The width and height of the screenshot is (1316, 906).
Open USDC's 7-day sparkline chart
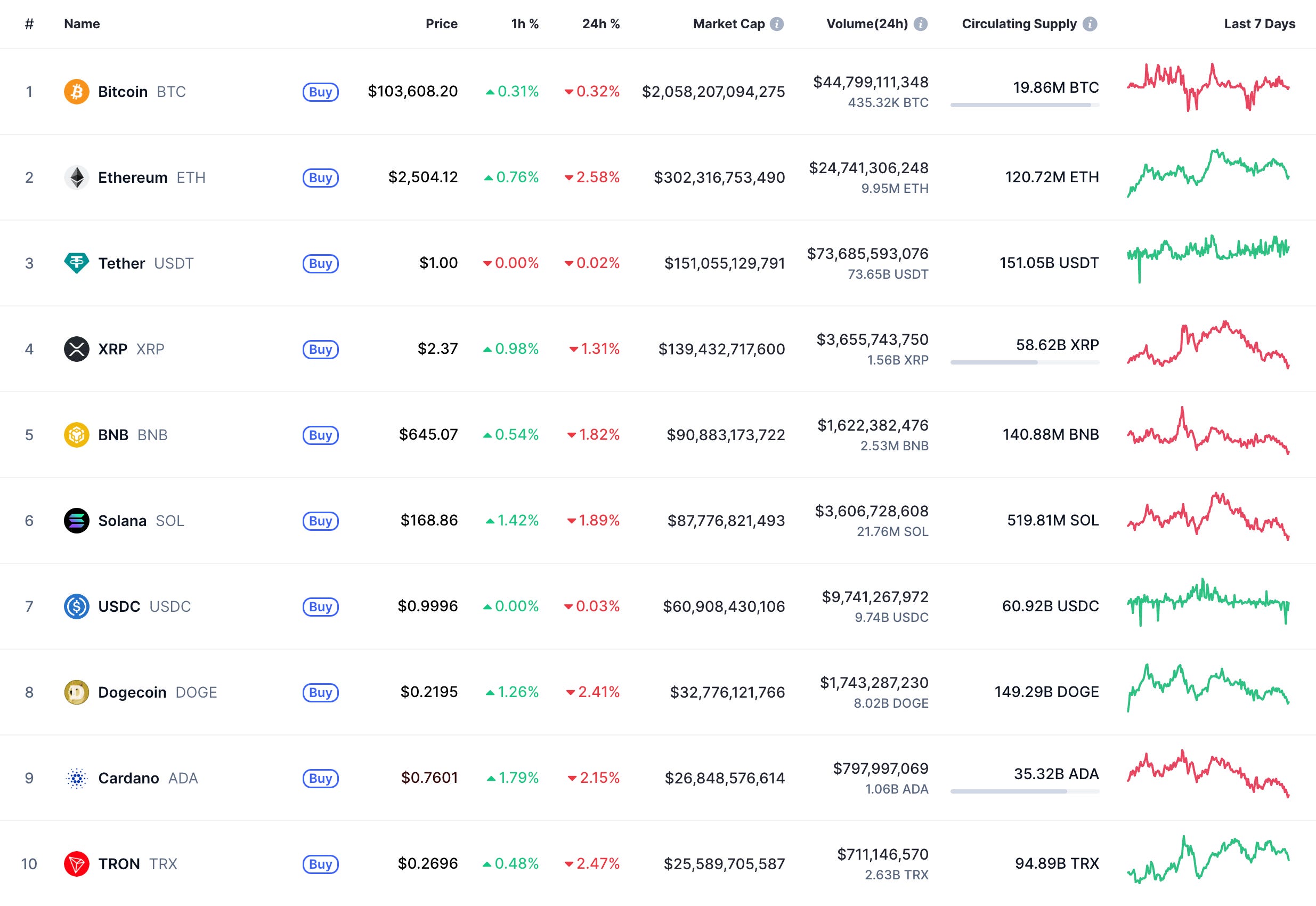(x=1208, y=602)
